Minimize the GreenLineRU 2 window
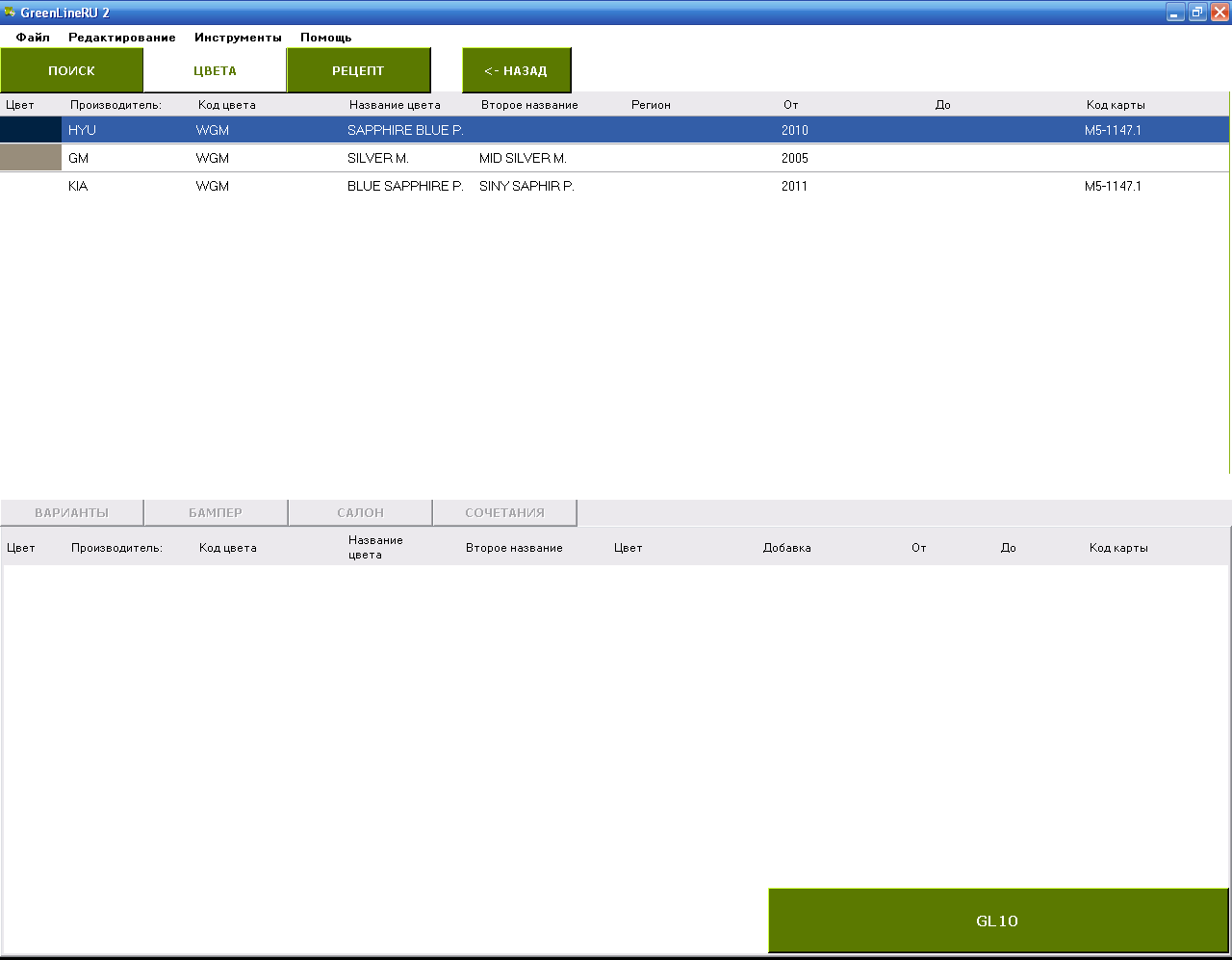Screen dimensions: 1232x960 [x=1175, y=13]
